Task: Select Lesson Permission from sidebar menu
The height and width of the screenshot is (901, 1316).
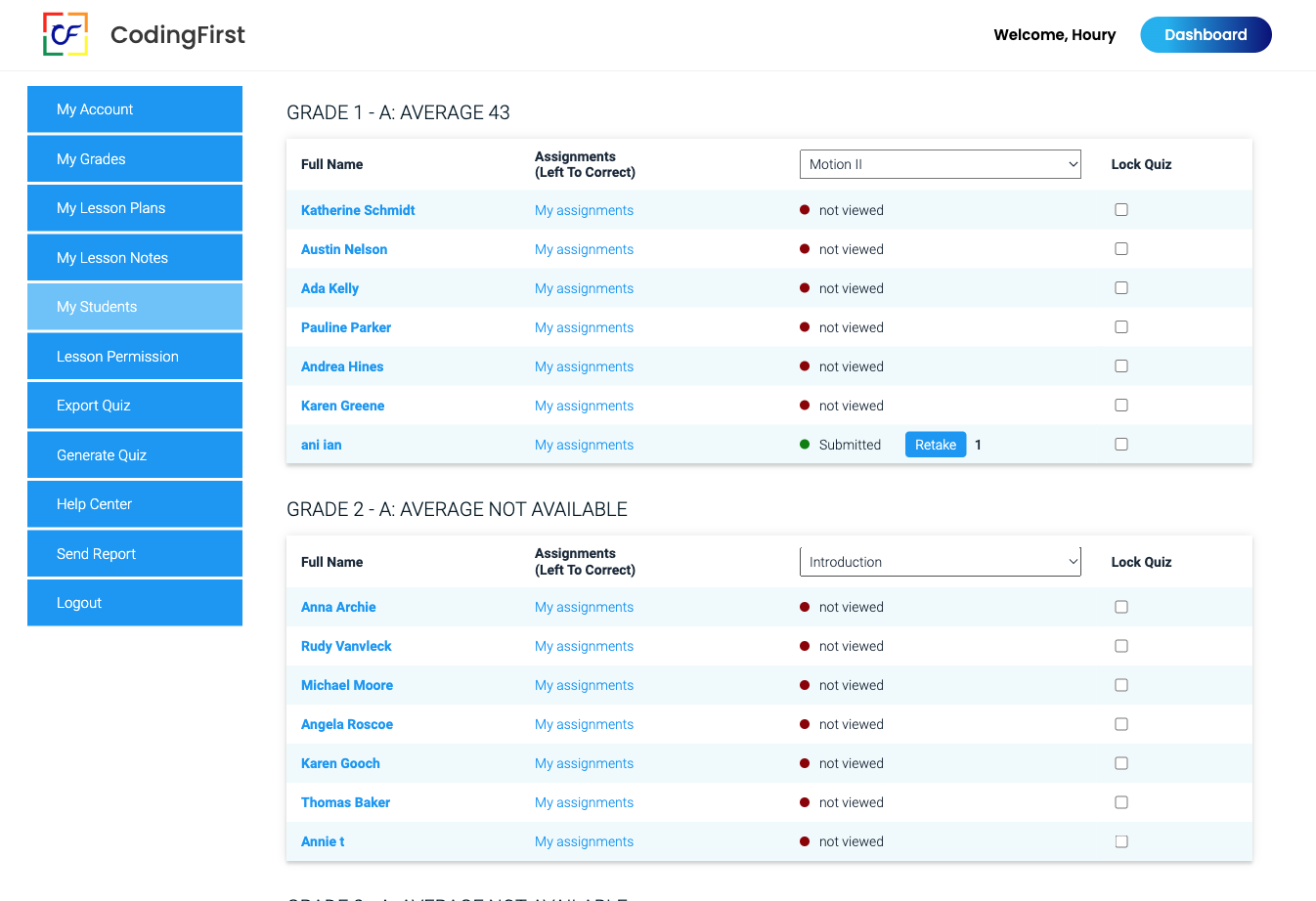Action: pyautogui.click(x=135, y=357)
